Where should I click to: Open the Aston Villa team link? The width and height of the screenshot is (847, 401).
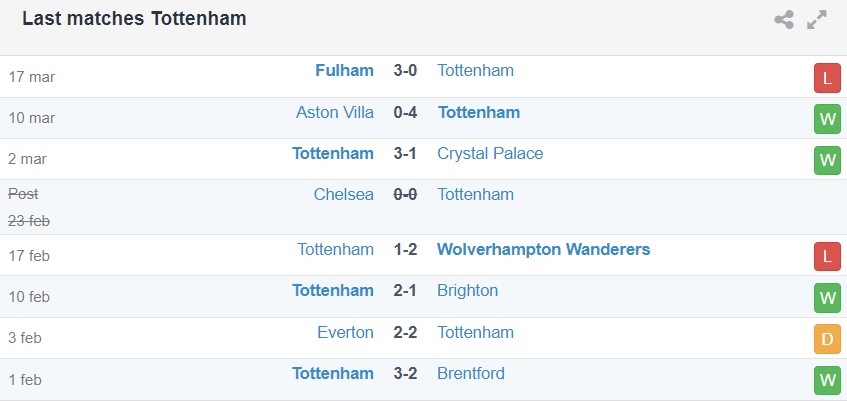pos(334,112)
